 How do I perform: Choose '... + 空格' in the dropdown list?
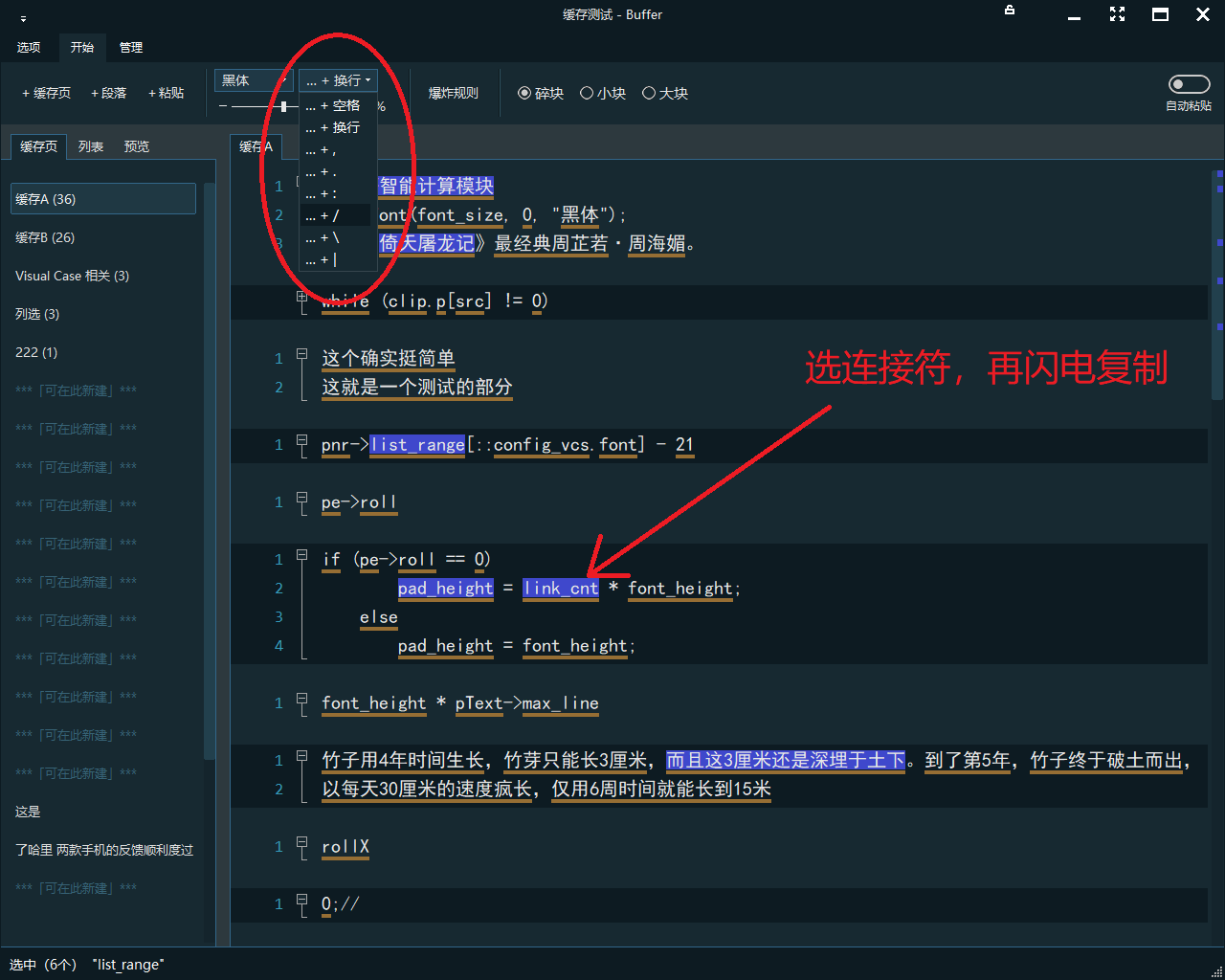coord(335,106)
